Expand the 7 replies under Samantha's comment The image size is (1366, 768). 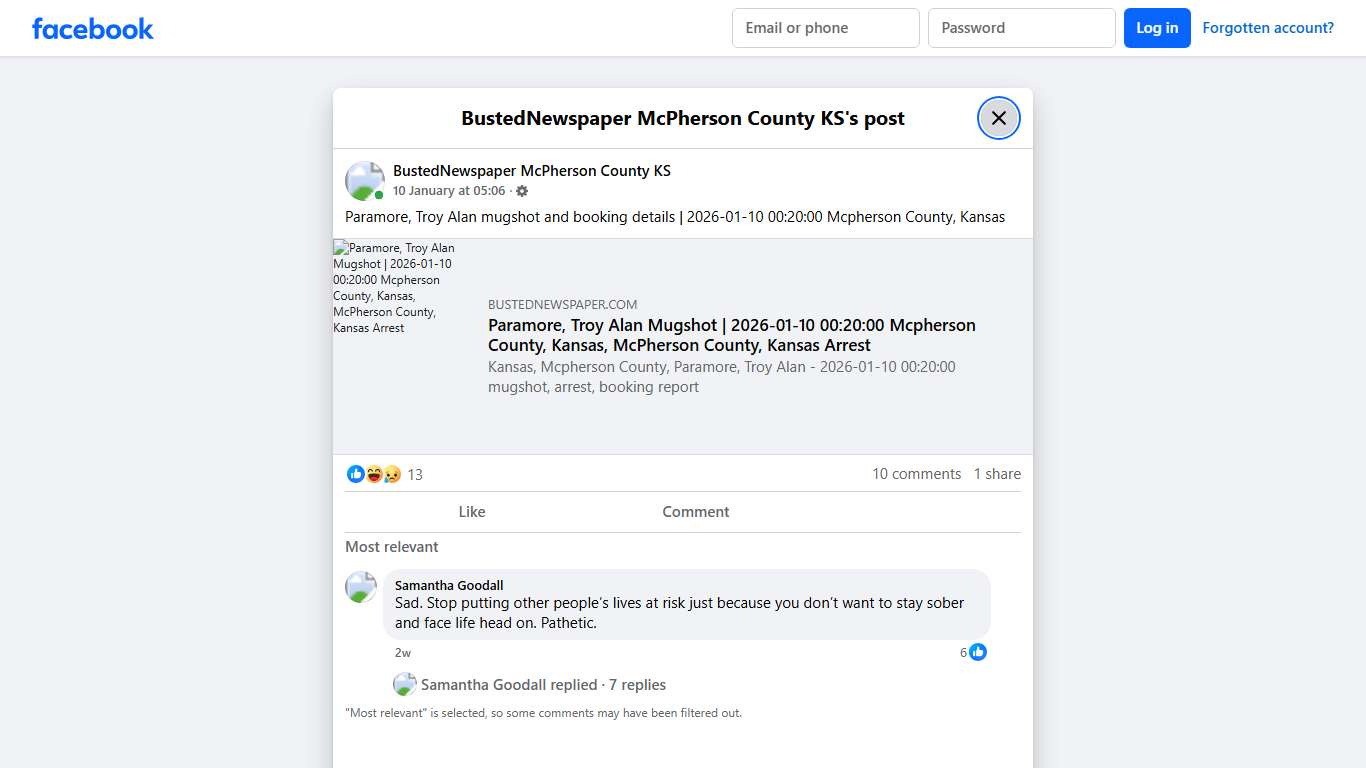tap(637, 685)
